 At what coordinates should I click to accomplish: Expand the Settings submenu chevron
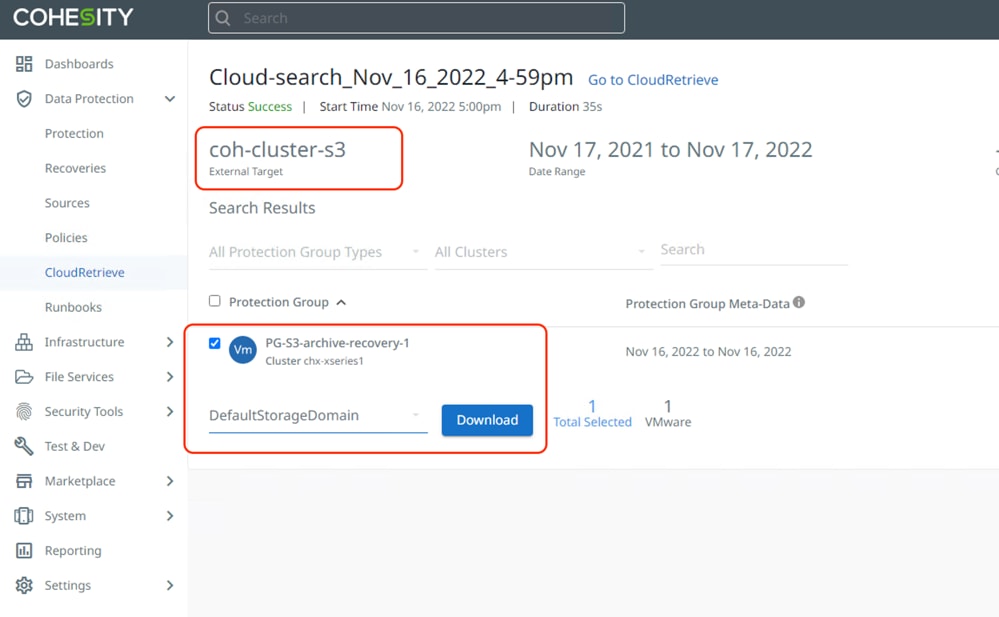169,585
